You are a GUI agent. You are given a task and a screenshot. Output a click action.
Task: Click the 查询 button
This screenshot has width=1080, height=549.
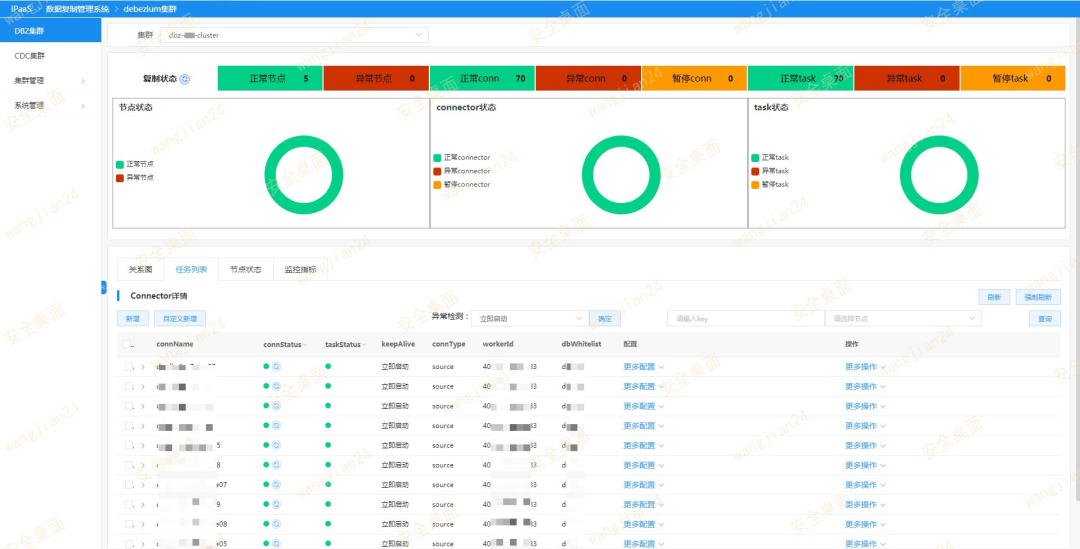click(x=1045, y=318)
